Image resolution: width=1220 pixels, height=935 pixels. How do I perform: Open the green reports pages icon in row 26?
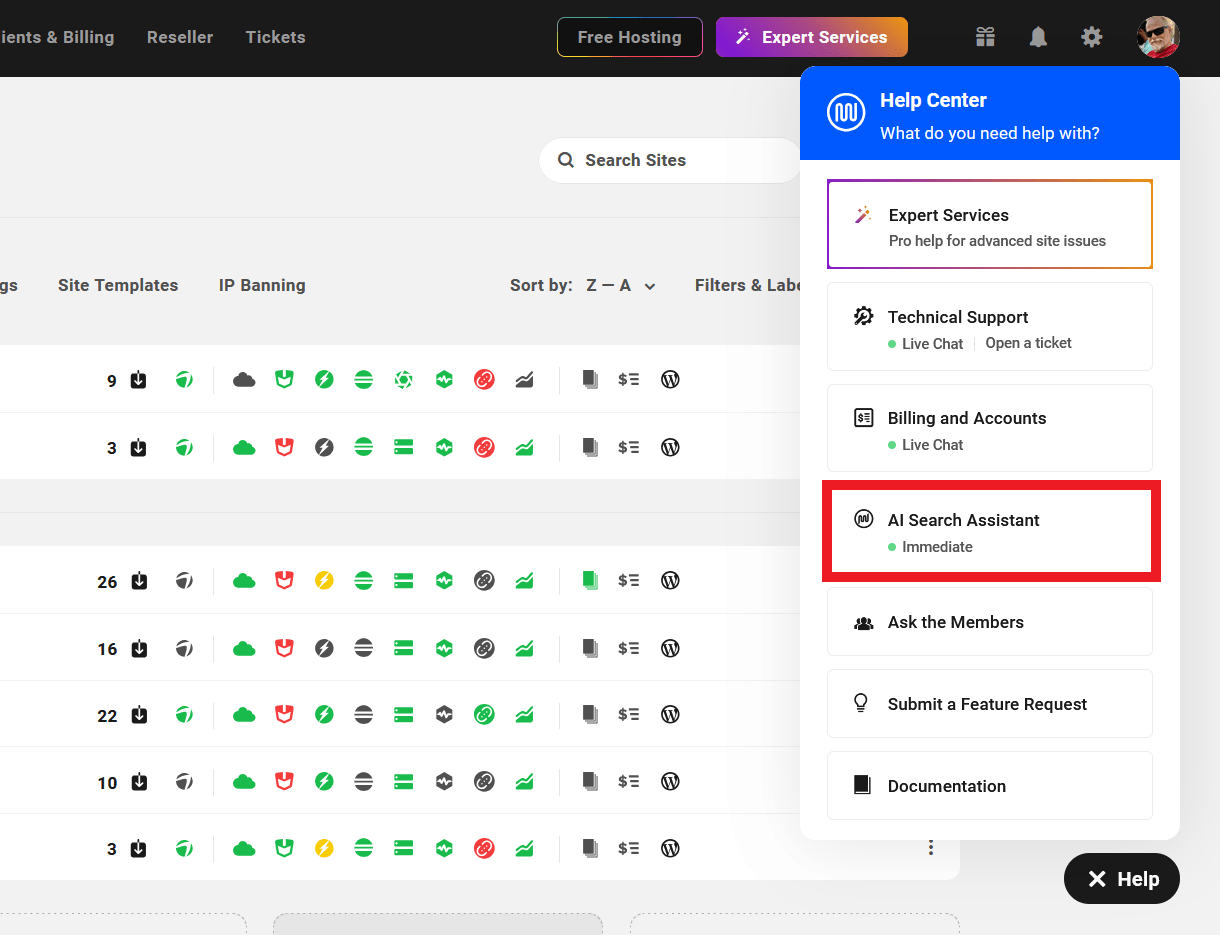pos(590,580)
